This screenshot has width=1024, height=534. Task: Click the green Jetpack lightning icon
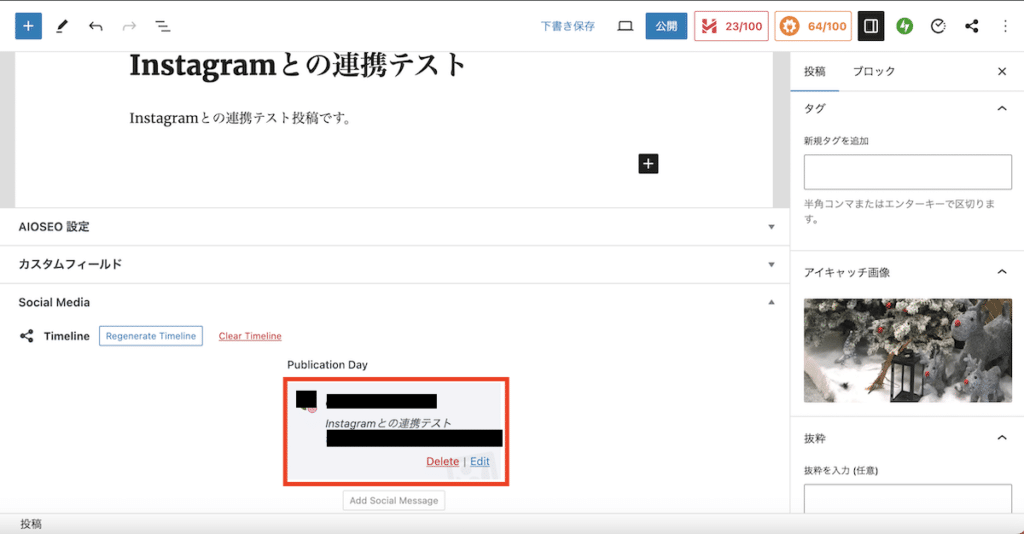(x=904, y=26)
